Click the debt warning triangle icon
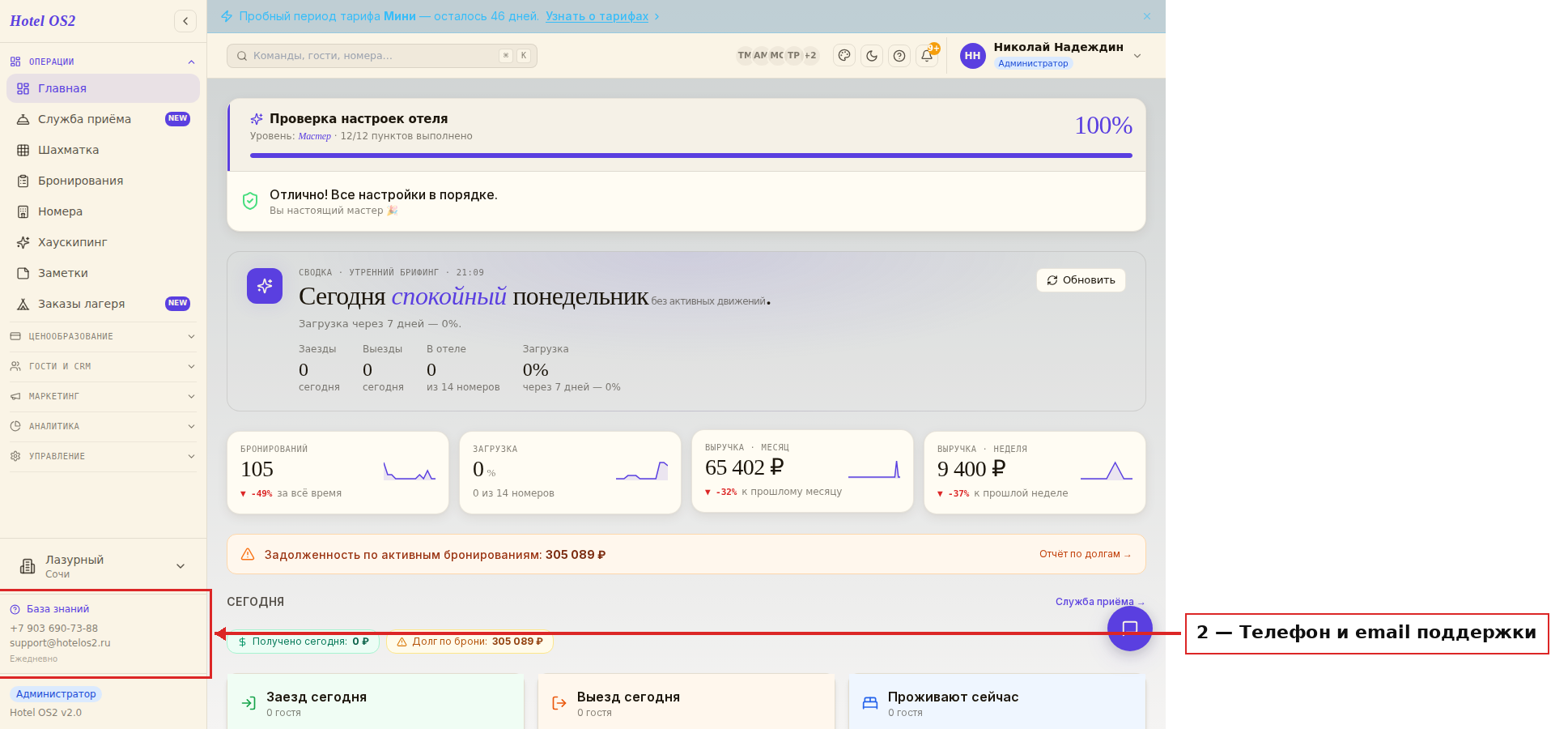The image size is (1568, 729). click(x=248, y=554)
